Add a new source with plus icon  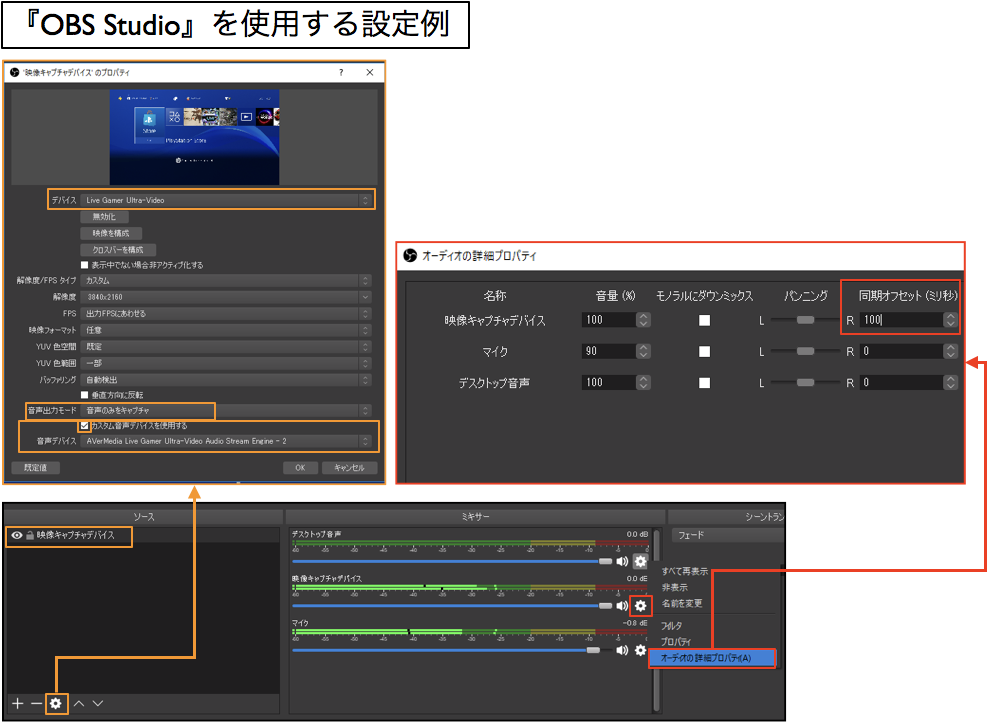pyautogui.click(x=18, y=703)
